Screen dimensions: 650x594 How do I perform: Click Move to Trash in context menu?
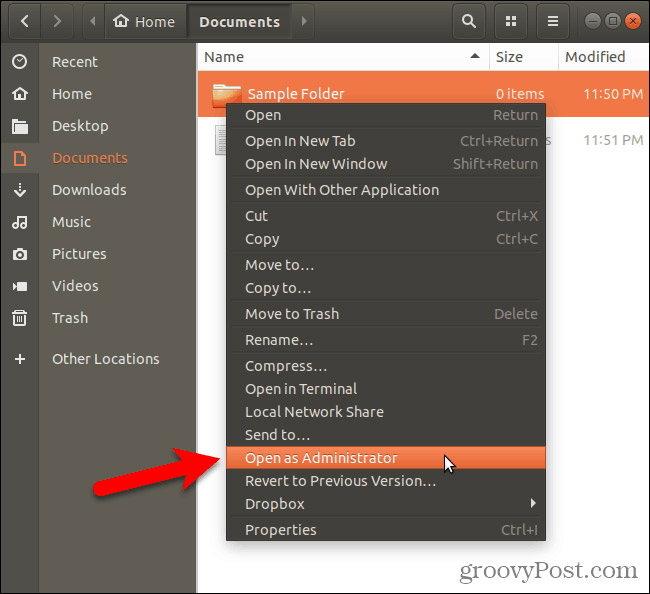(292, 314)
